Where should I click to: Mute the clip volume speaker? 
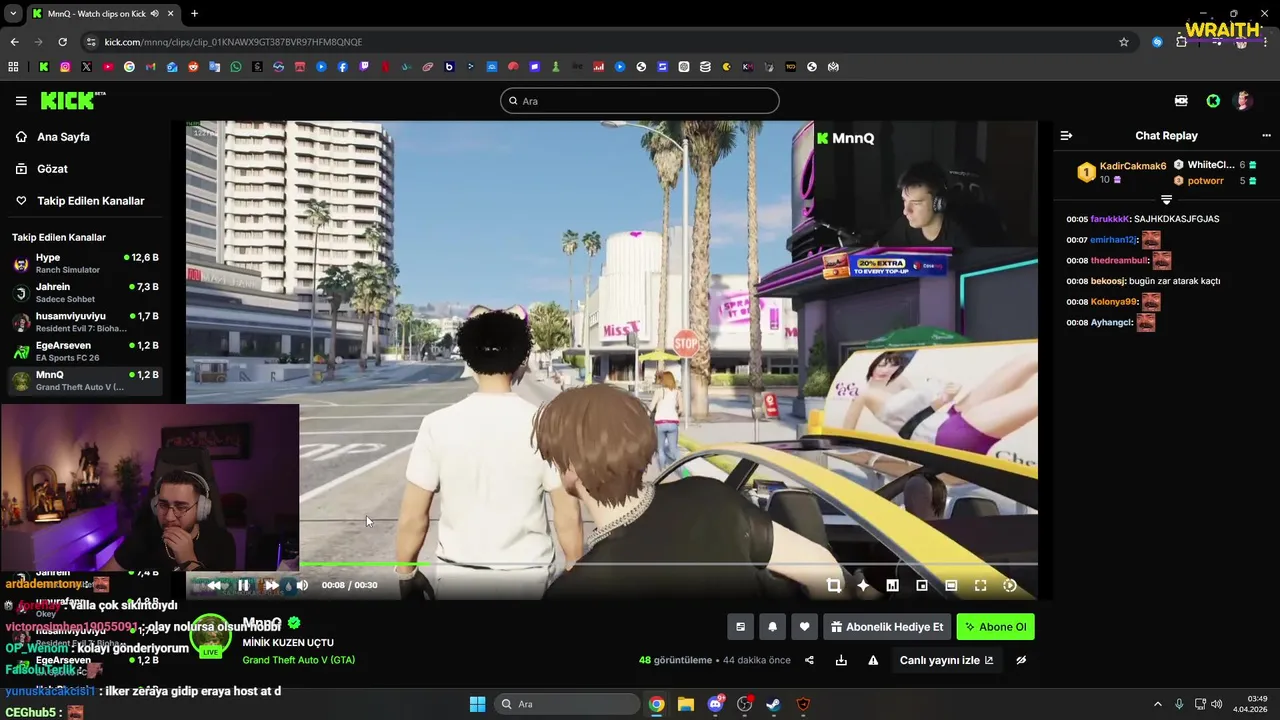click(x=302, y=585)
